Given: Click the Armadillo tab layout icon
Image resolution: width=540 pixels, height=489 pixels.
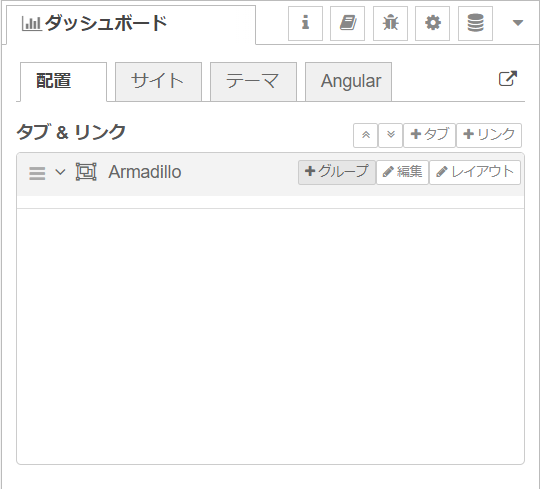Looking at the screenshot, I should (x=86, y=171).
